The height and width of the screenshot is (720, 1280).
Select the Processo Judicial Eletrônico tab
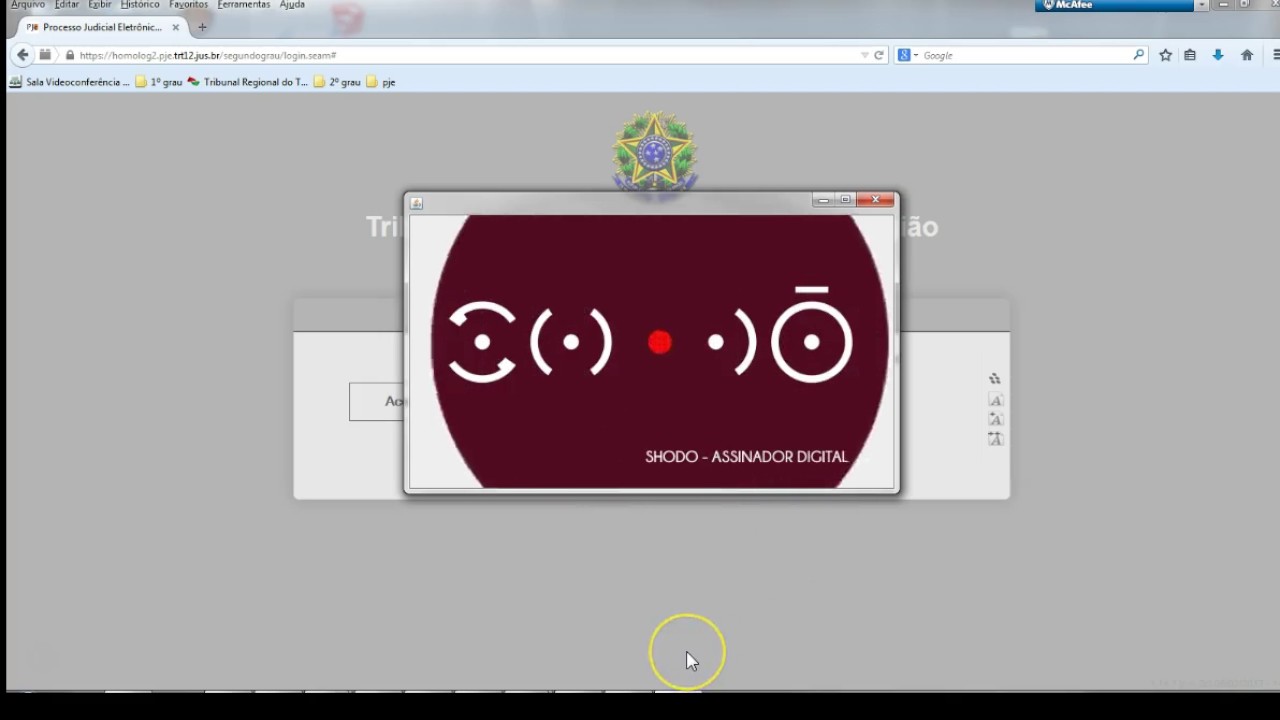[102, 27]
